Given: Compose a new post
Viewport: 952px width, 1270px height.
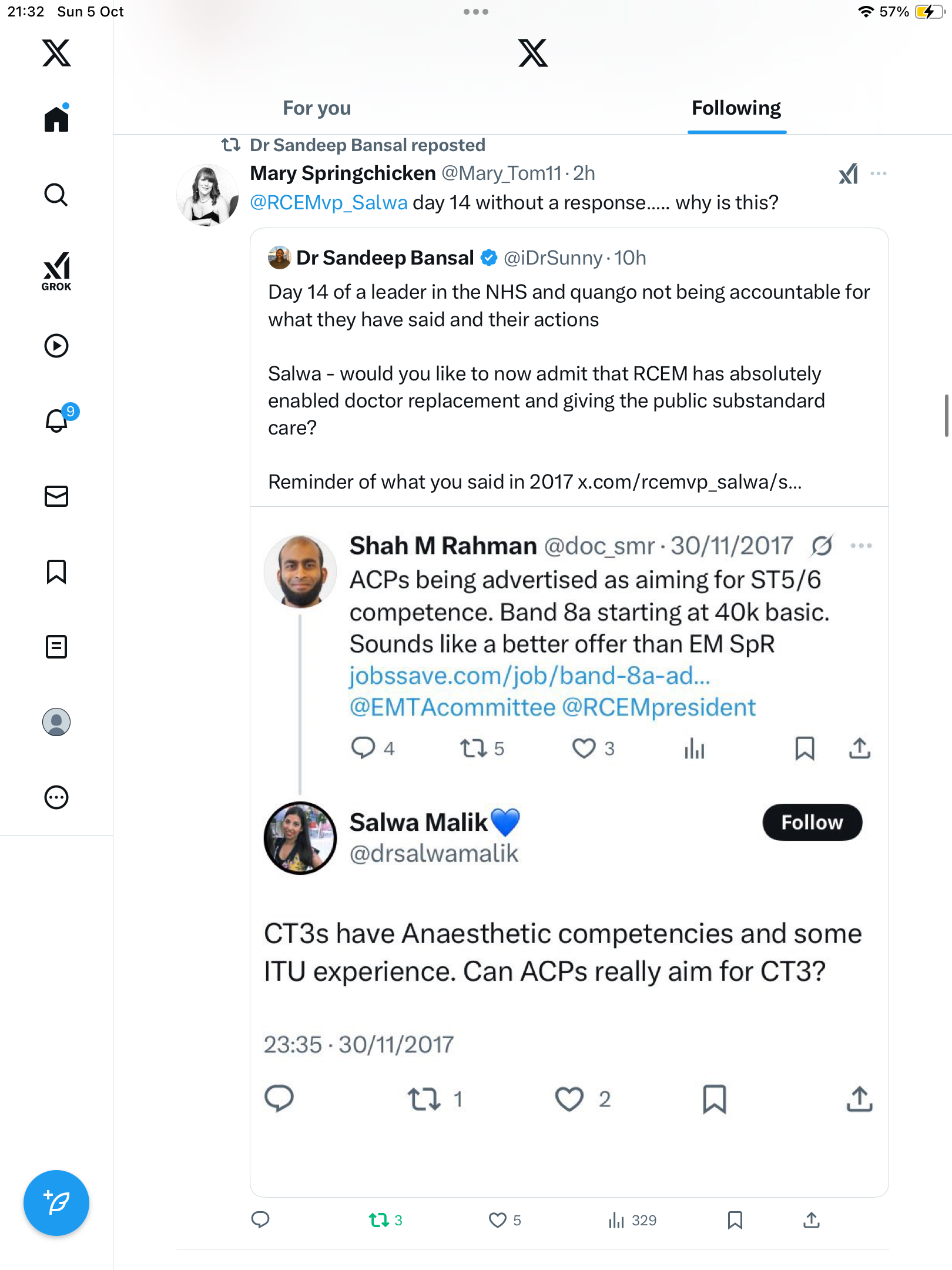Looking at the screenshot, I should tap(56, 1203).
